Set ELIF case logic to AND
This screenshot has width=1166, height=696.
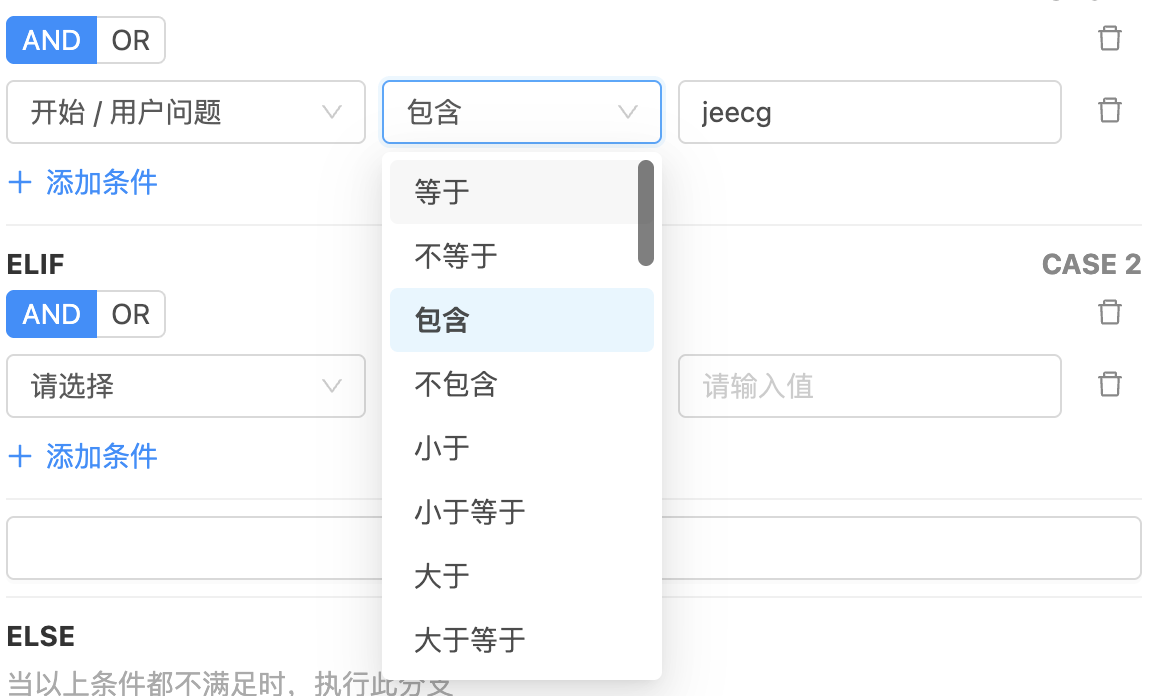[x=52, y=314]
